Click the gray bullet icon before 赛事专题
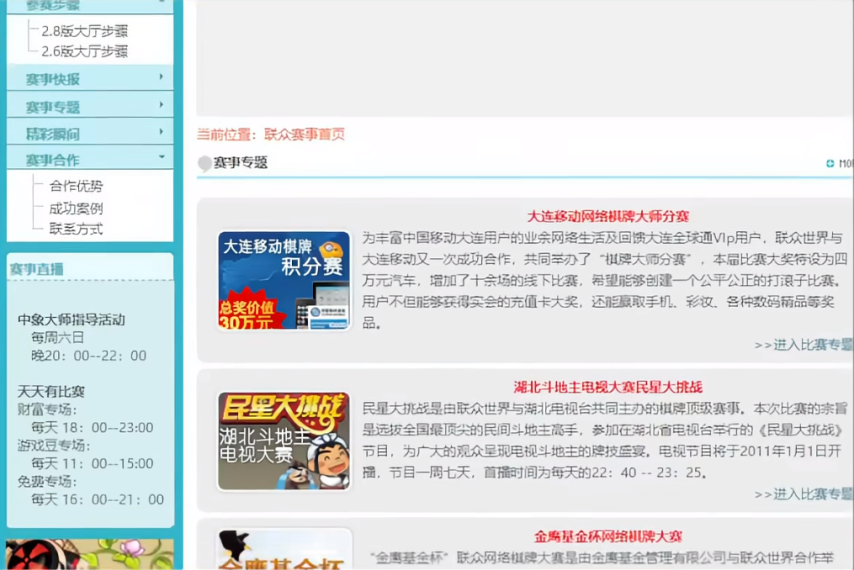Screen dimensions: 854x570 point(205,164)
